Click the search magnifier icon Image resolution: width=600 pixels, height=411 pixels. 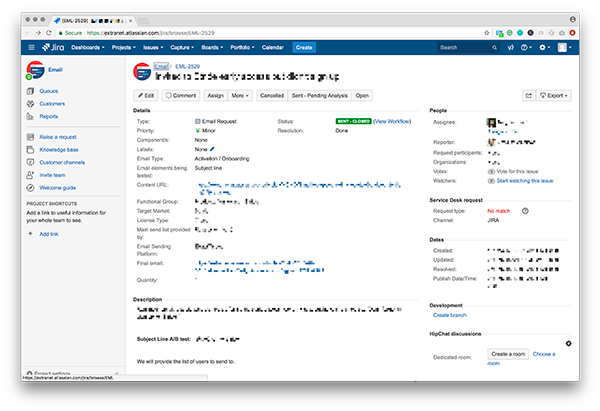pos(494,47)
